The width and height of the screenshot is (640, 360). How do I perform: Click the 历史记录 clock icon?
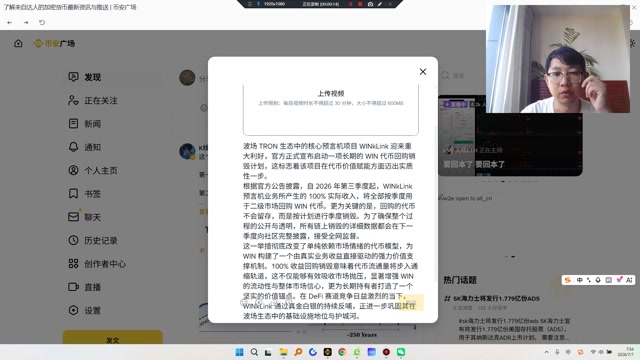pyautogui.click(x=73, y=240)
